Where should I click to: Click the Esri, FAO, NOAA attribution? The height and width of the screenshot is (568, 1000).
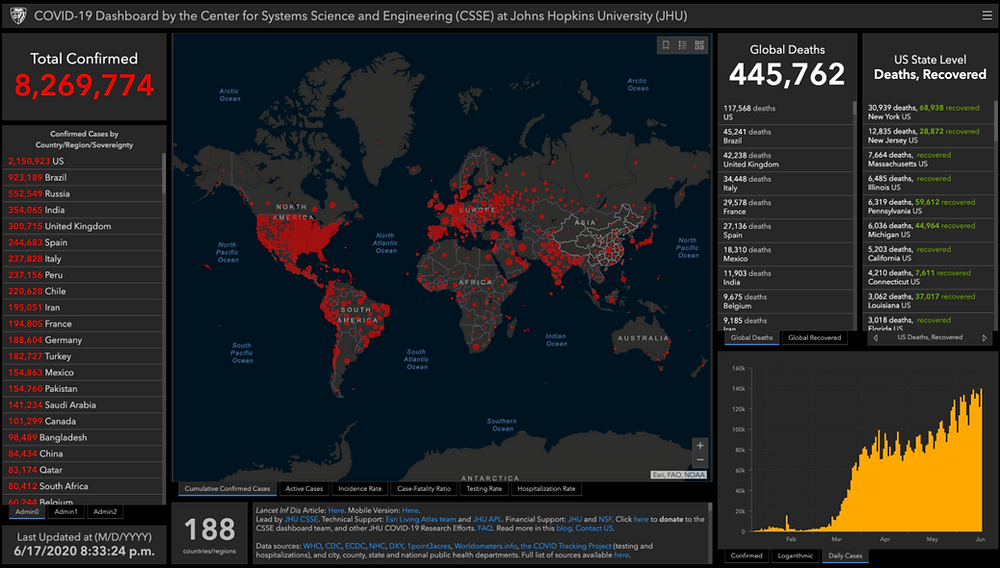(x=679, y=475)
